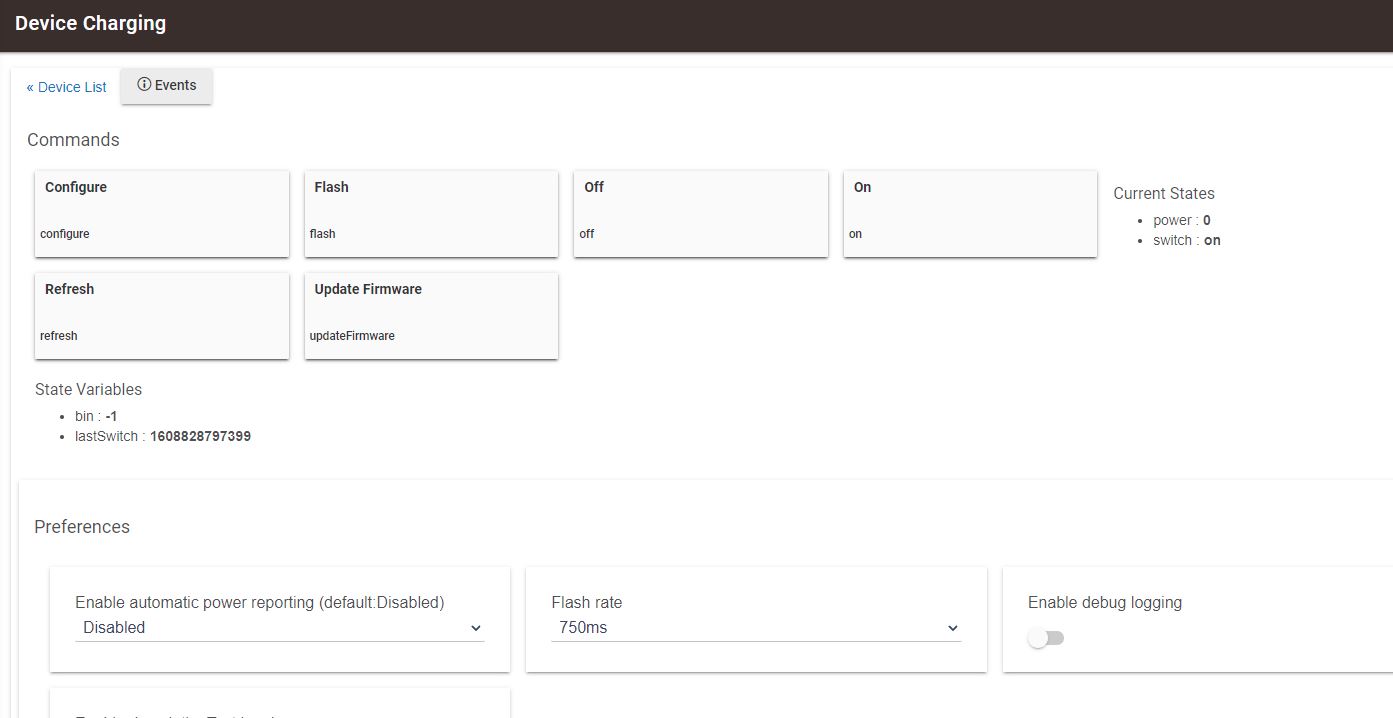Run the Off command
This screenshot has height=718, width=1393.
click(701, 214)
